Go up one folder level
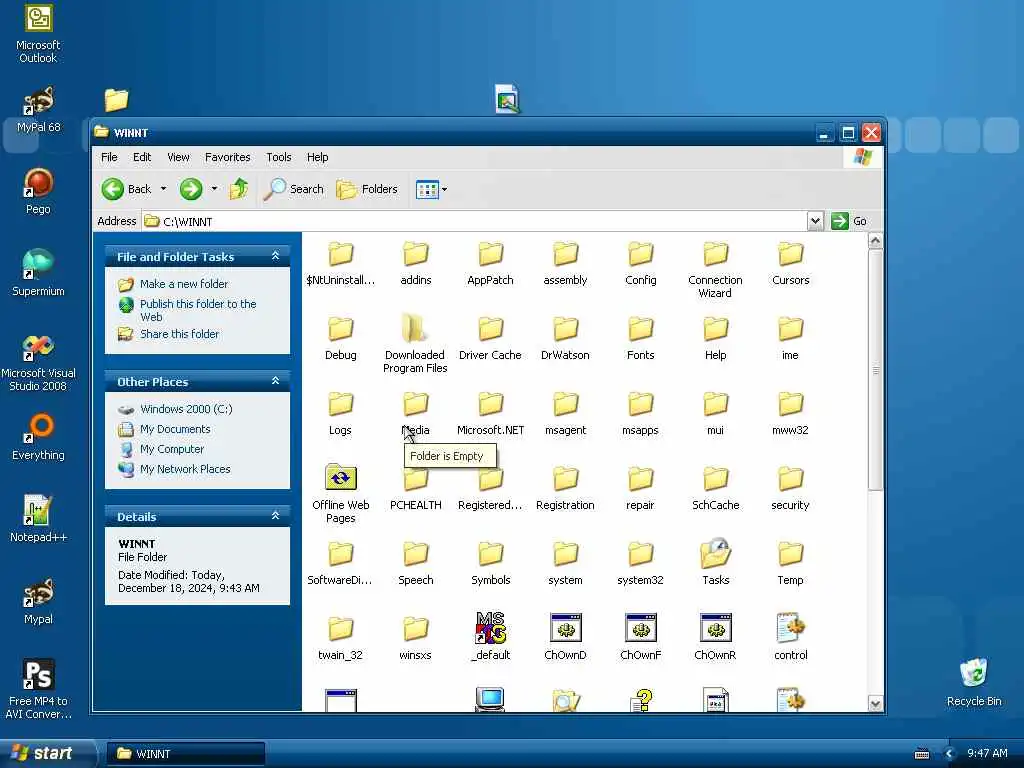This screenshot has width=1024, height=768. (x=239, y=189)
